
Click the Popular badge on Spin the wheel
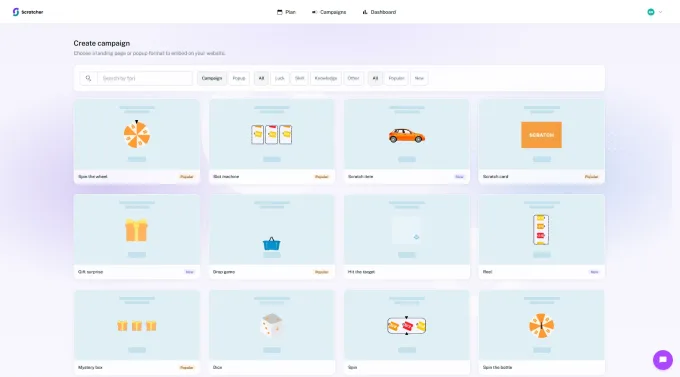(x=187, y=177)
